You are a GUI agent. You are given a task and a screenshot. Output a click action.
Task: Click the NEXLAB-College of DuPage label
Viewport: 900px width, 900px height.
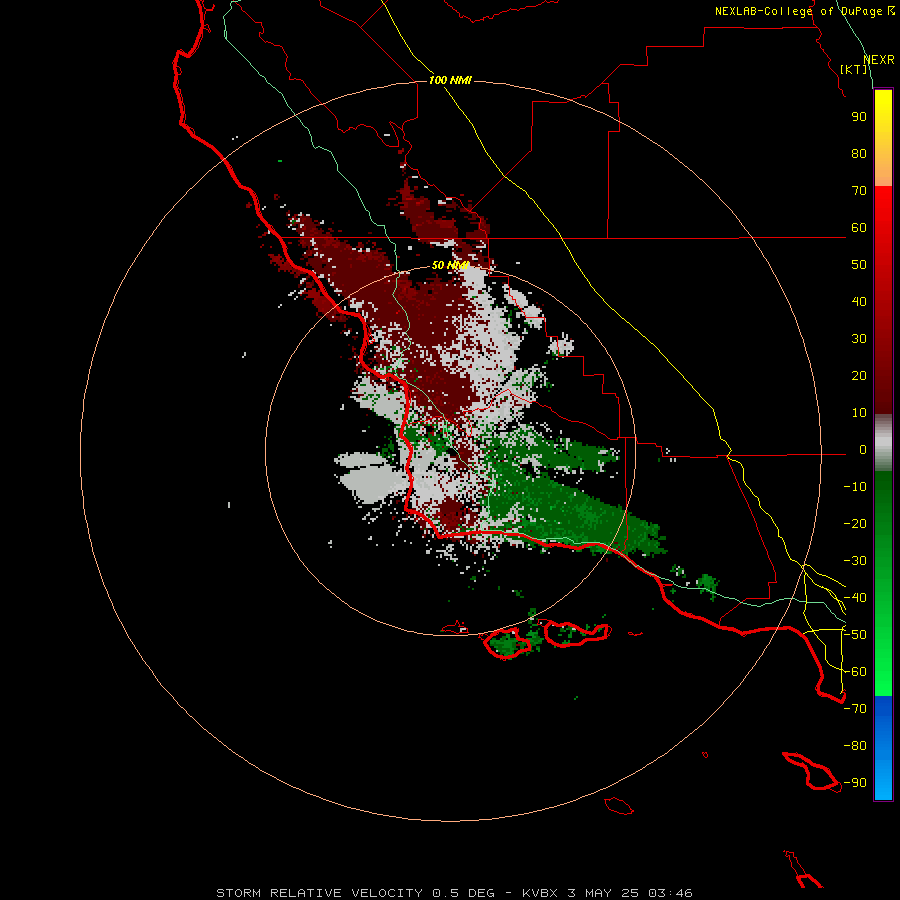pyautogui.click(x=804, y=11)
